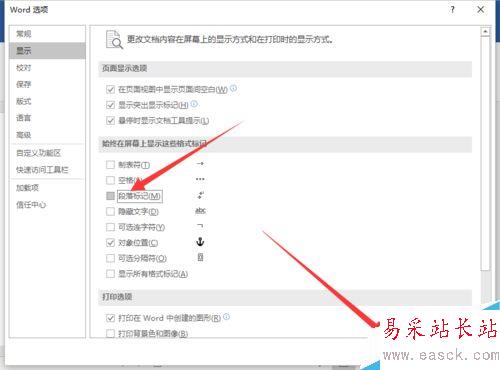Enable 可选连字符 checkbox

pyautogui.click(x=110, y=227)
